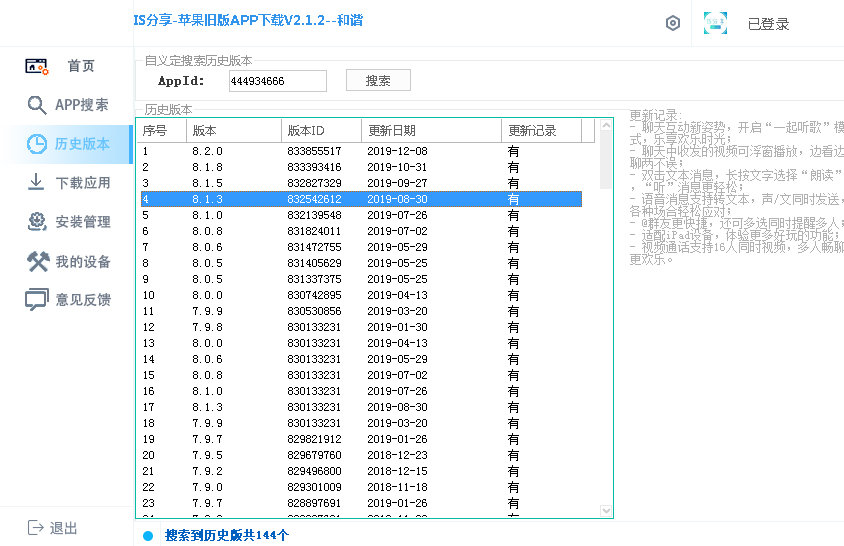Click the 意见反馈 chat bubble icon
Viewport: 844px width, 546px height.
click(x=37, y=300)
